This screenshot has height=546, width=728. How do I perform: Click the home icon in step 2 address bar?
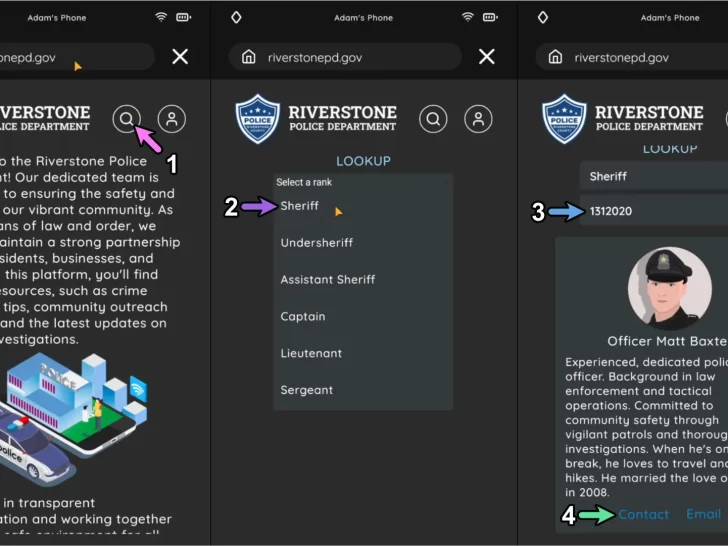pos(249,57)
